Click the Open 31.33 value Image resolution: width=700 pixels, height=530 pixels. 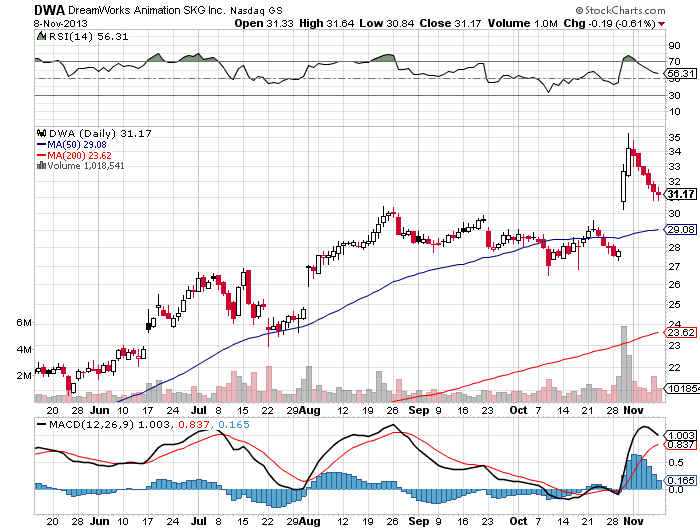coord(264,23)
